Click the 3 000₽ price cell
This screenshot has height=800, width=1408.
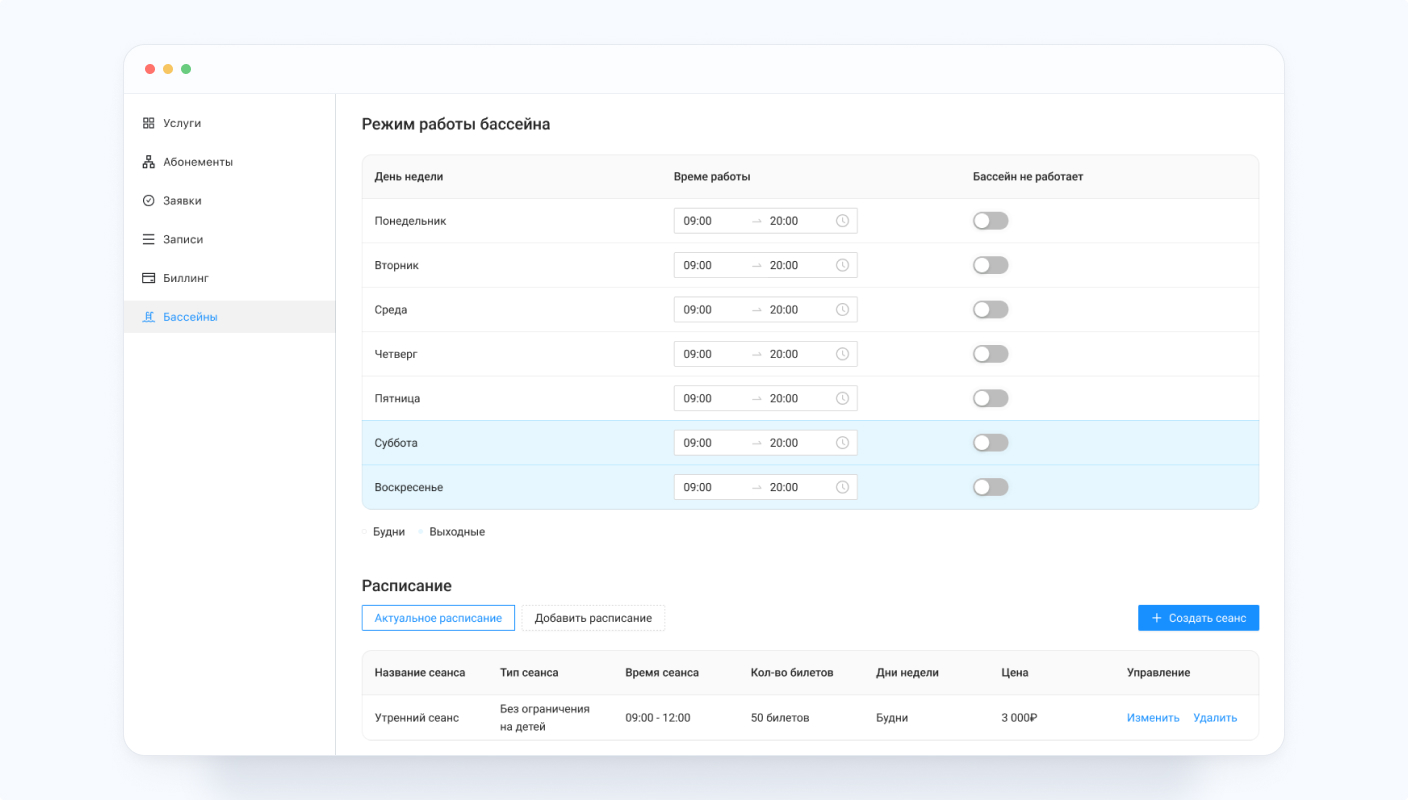click(1019, 718)
